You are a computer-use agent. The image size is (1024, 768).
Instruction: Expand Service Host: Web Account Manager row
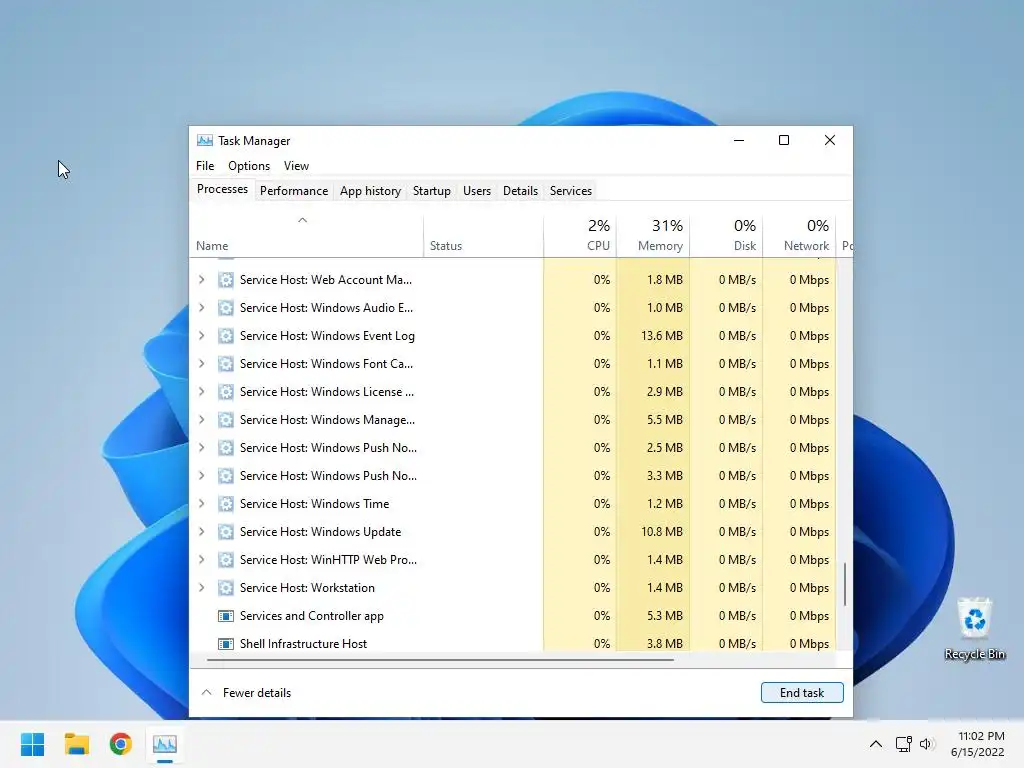click(x=202, y=280)
